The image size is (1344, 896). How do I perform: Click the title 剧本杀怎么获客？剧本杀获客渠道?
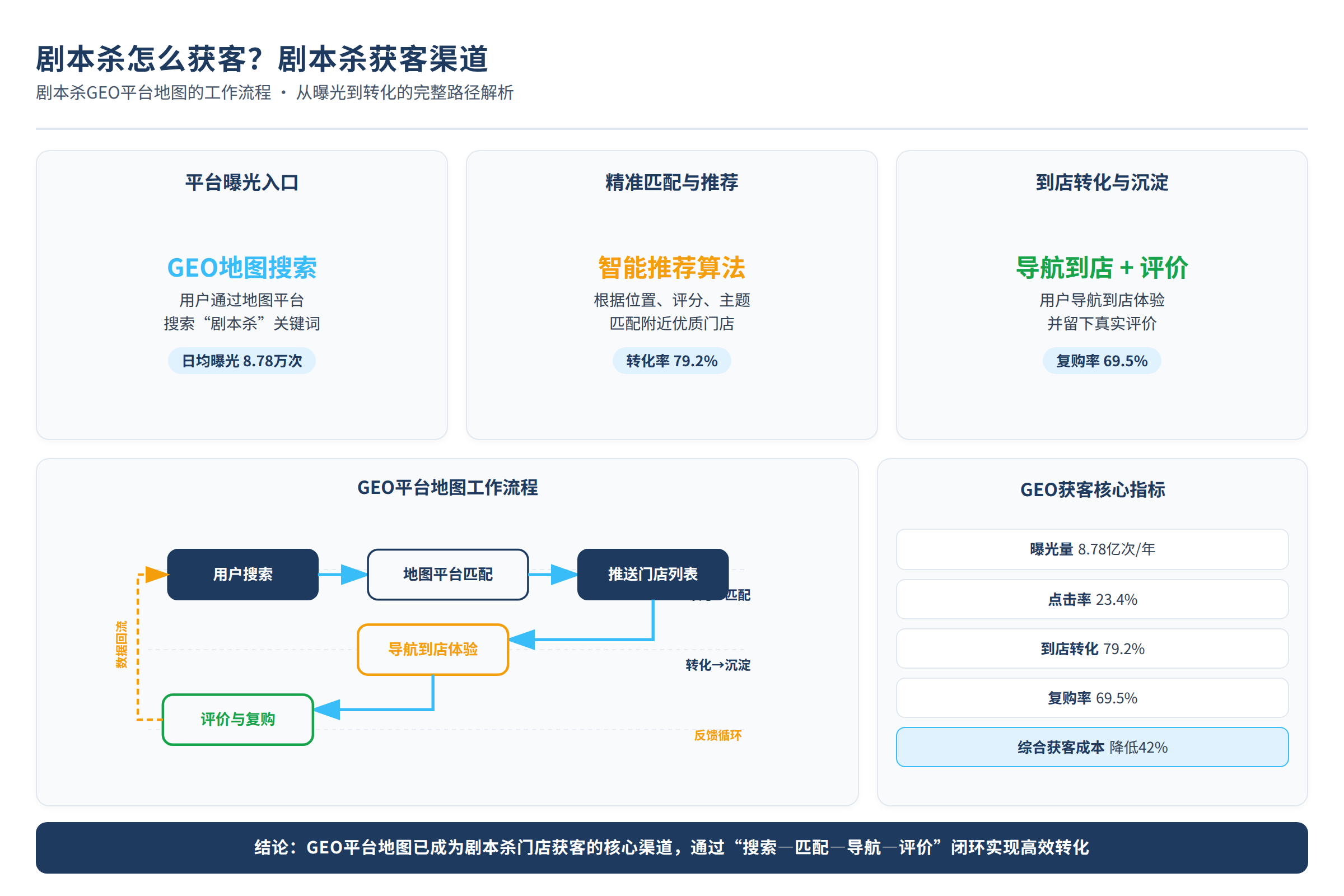[x=262, y=59]
